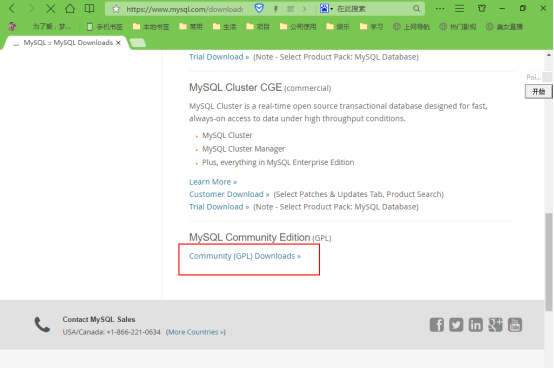Open the 学习 bookmarks folder

pyautogui.click(x=371, y=27)
